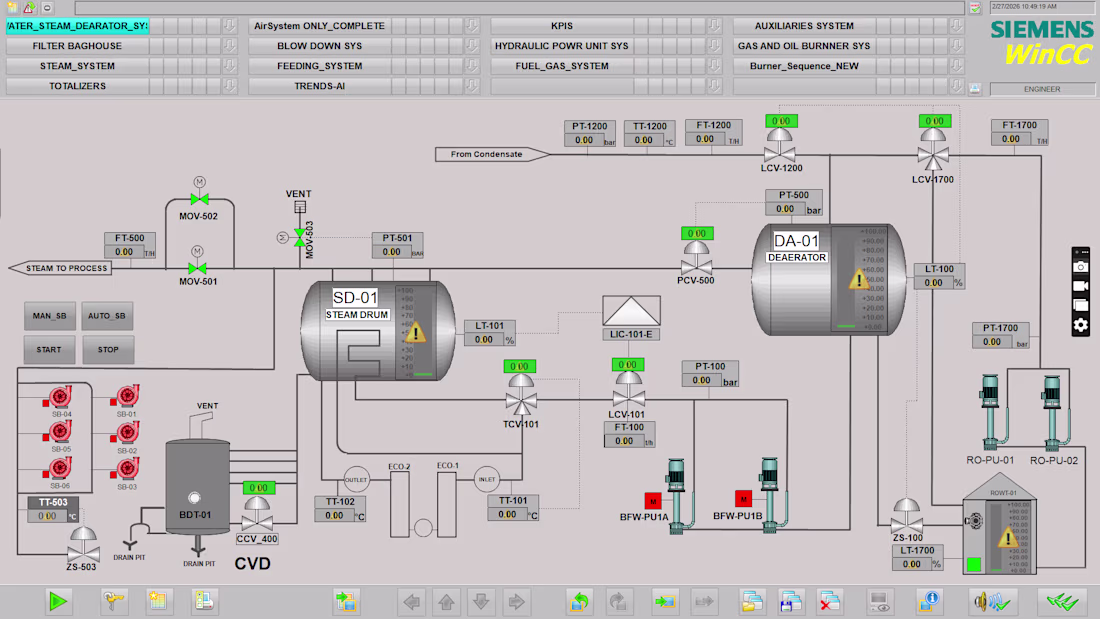
Task: Click the TT-503 temperature value field
Action: pyautogui.click(x=47, y=516)
